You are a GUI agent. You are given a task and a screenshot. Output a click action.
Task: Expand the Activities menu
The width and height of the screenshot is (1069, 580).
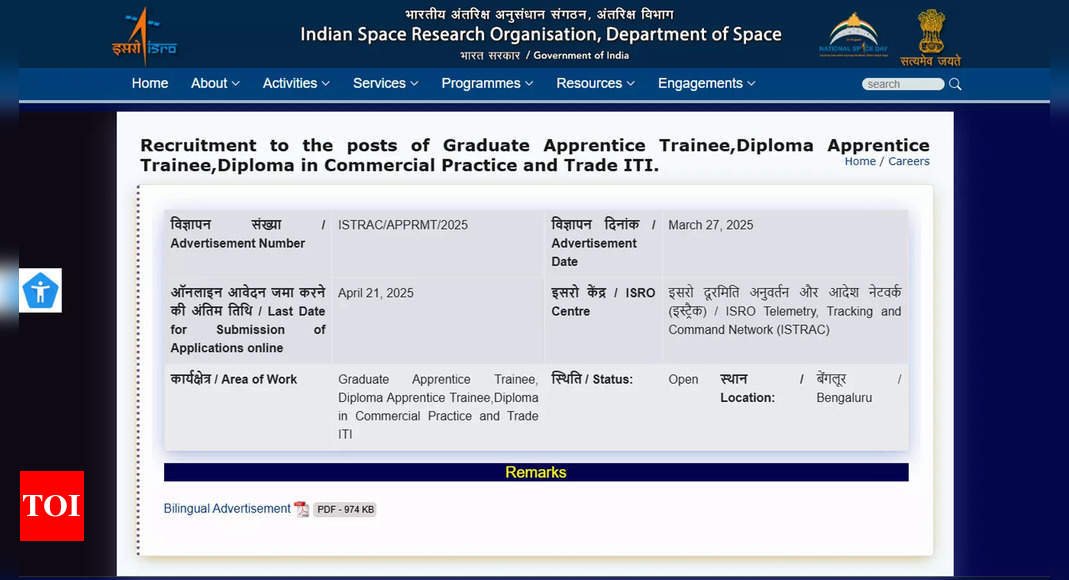click(296, 83)
